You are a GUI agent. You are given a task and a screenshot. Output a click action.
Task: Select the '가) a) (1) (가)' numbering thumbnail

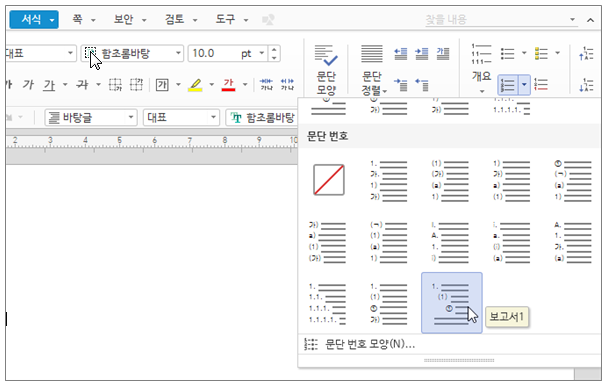[x=327, y=242]
